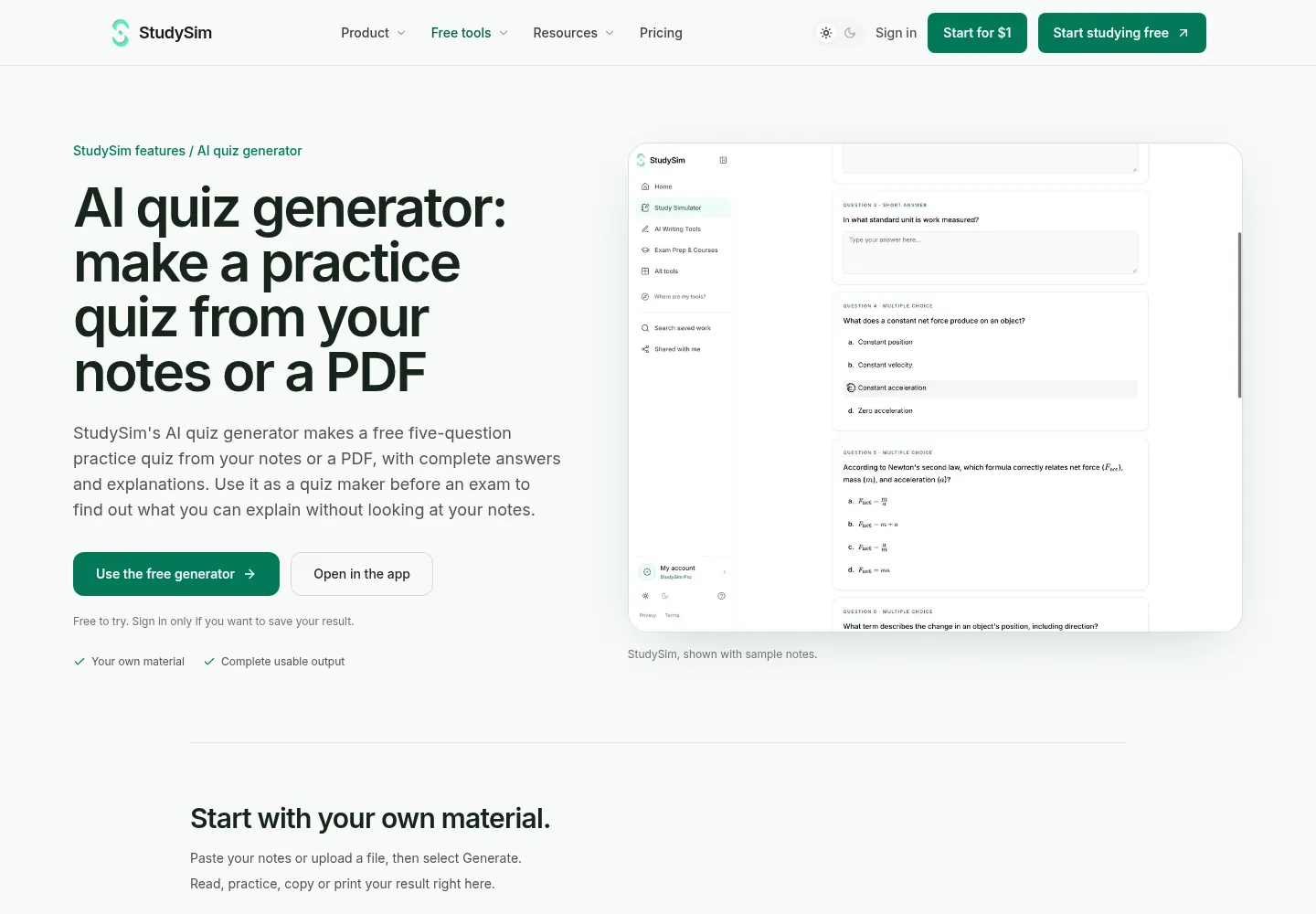Expand the Resources dropdown
The height and width of the screenshot is (914, 1316).
(574, 33)
